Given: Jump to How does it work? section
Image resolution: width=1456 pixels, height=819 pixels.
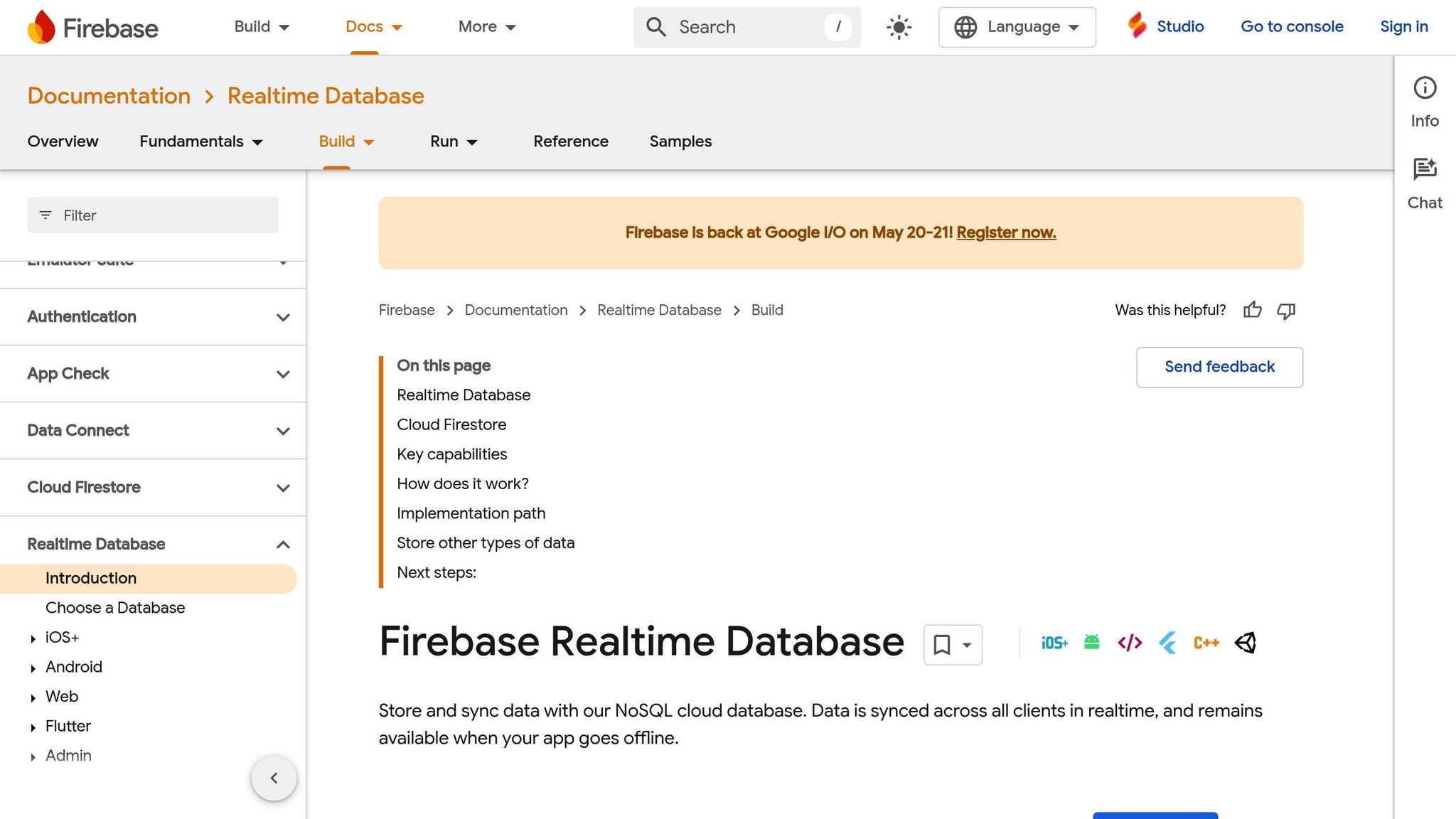Looking at the screenshot, I should (x=463, y=484).
